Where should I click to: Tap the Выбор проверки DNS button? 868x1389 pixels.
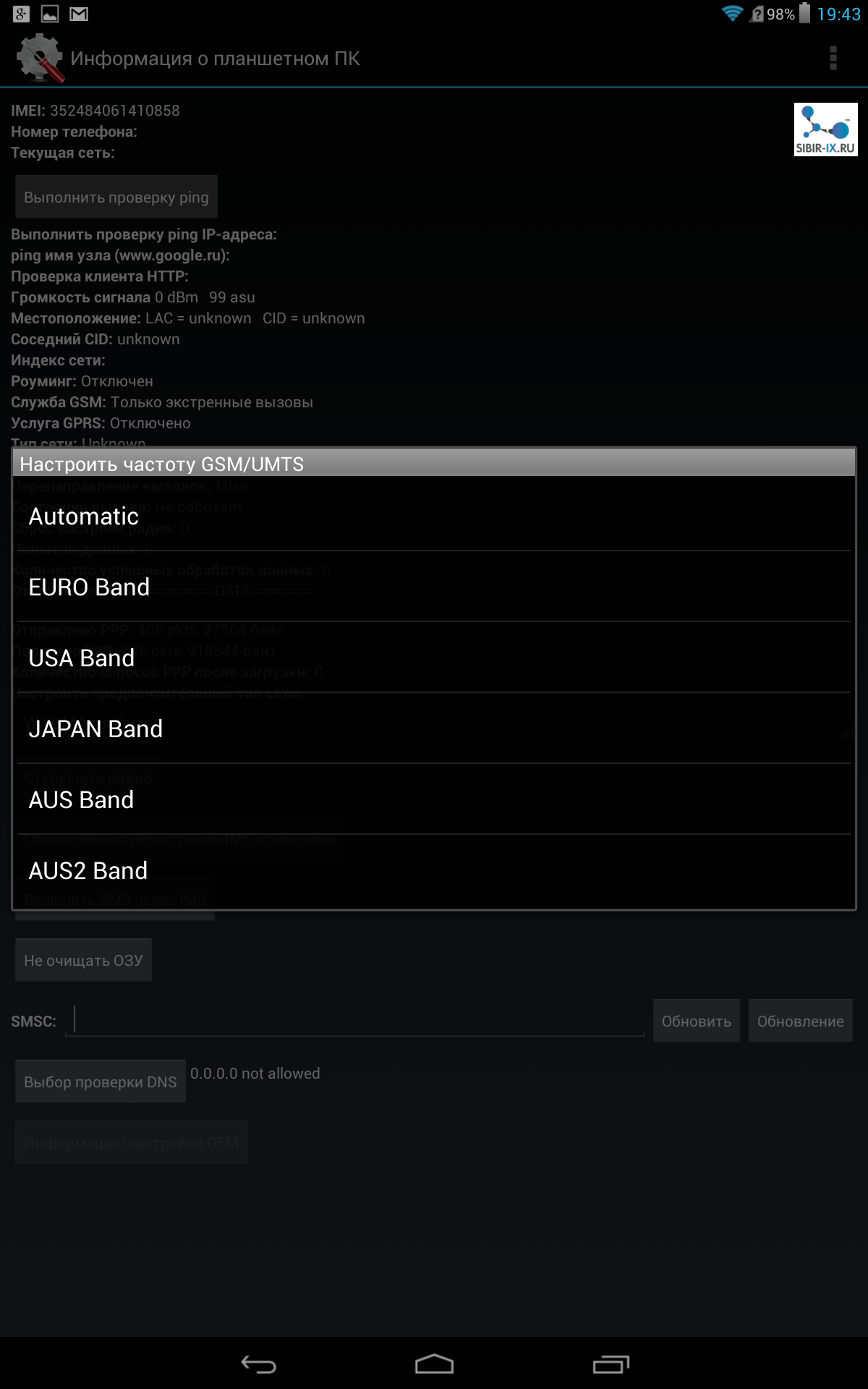pos(101,1082)
